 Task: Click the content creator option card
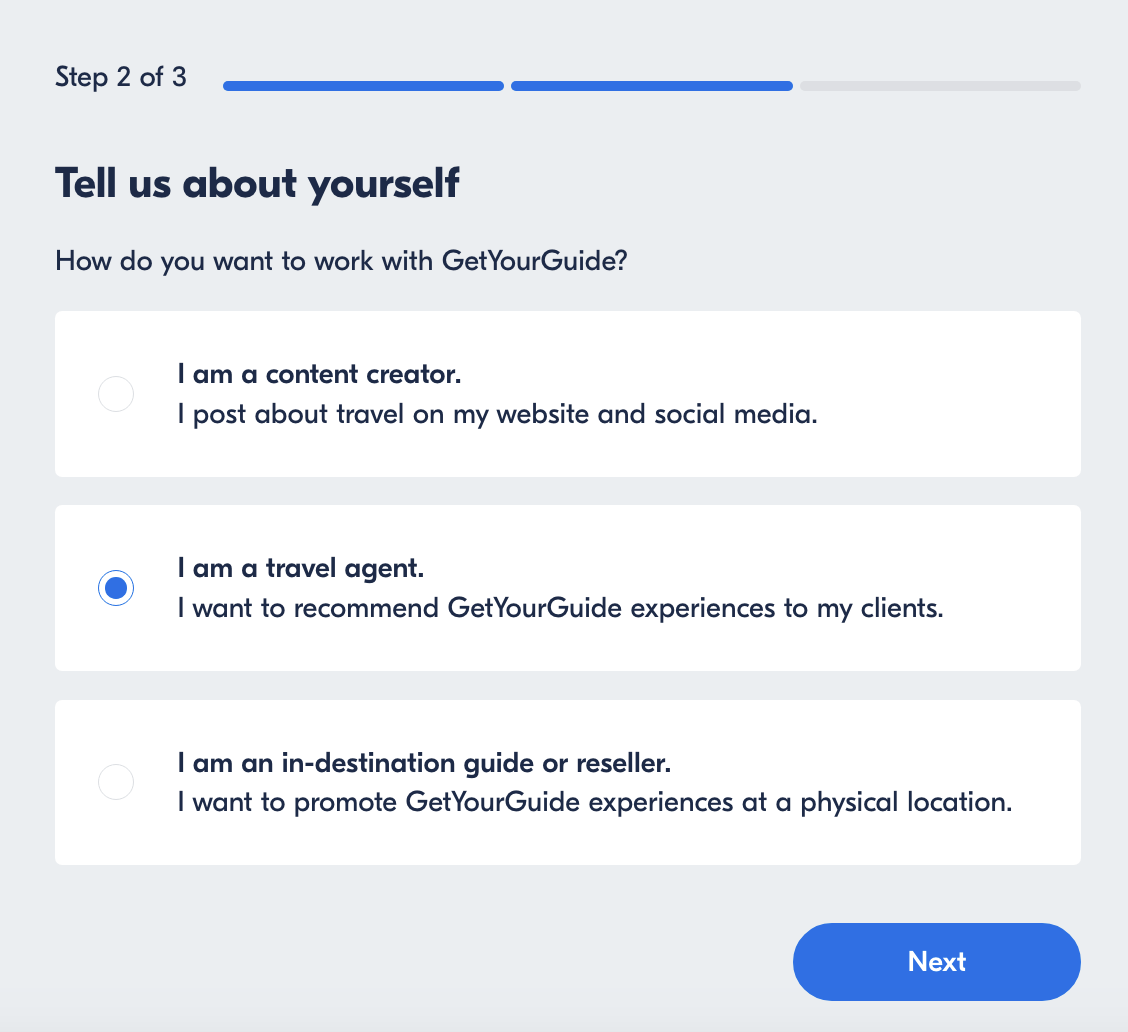click(568, 393)
